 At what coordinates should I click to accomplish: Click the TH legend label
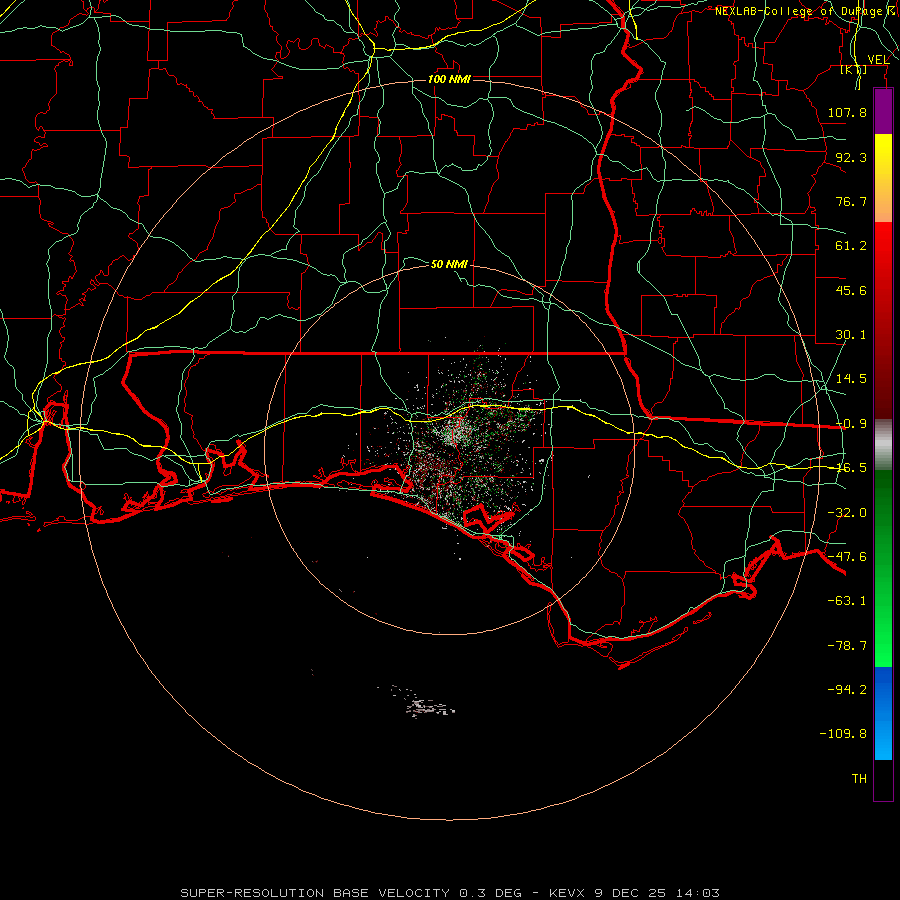[859, 779]
